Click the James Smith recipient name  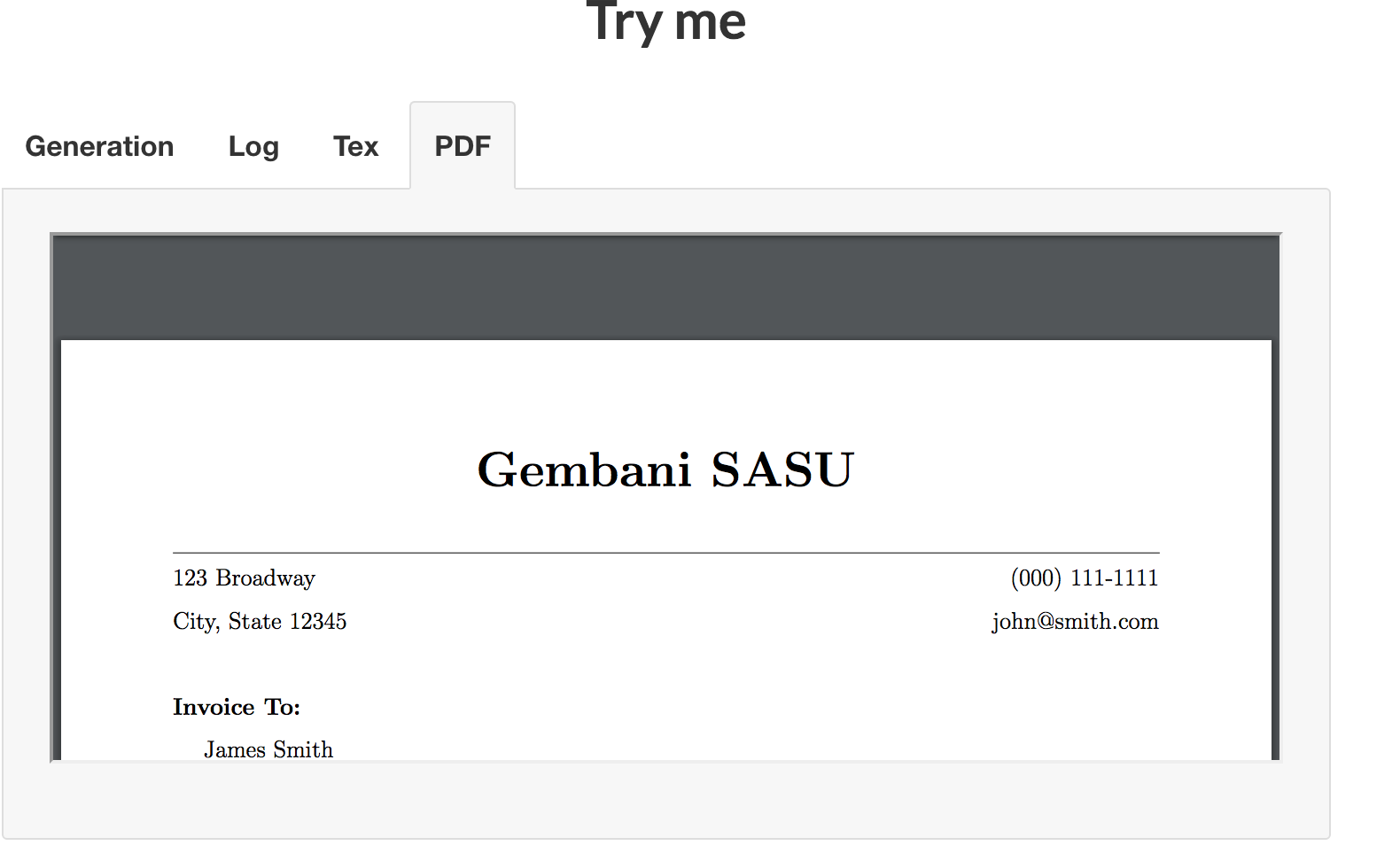268,749
